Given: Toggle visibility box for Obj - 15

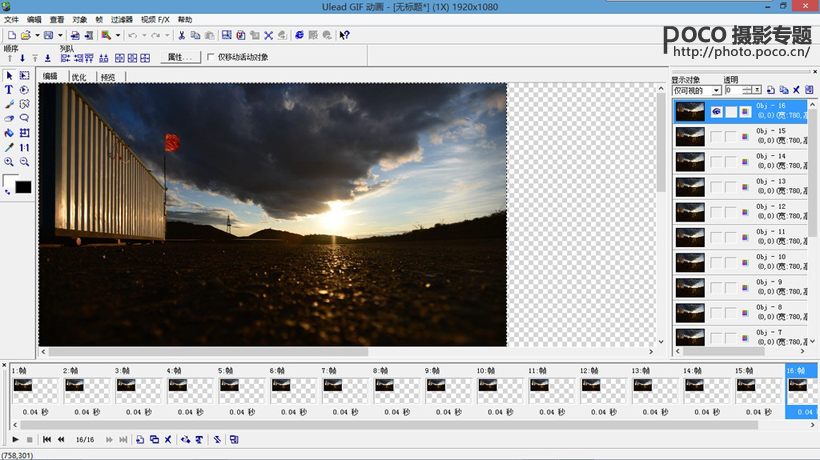Looking at the screenshot, I should (716, 137).
